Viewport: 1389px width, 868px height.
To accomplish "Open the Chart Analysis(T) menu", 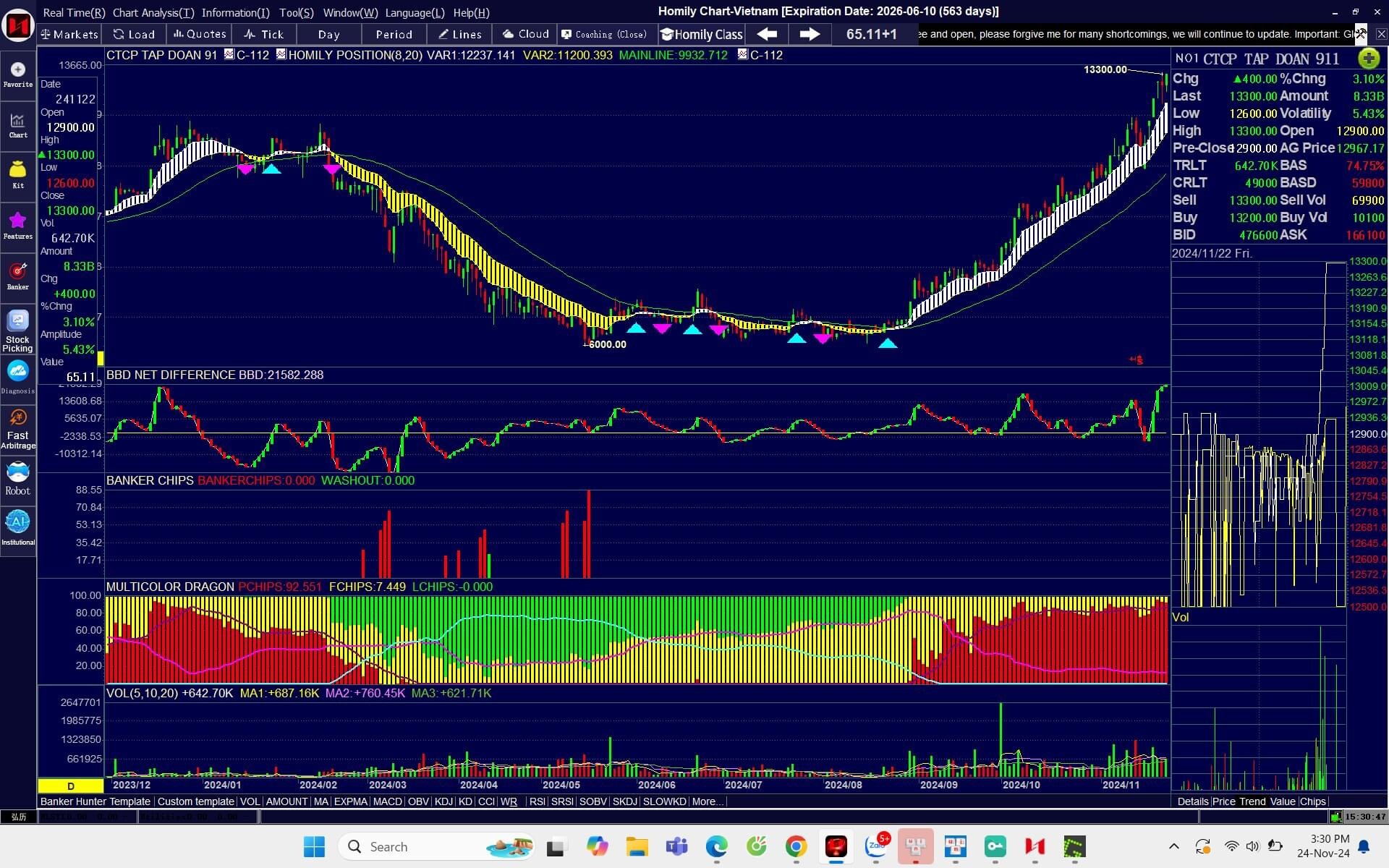I will pos(153,12).
